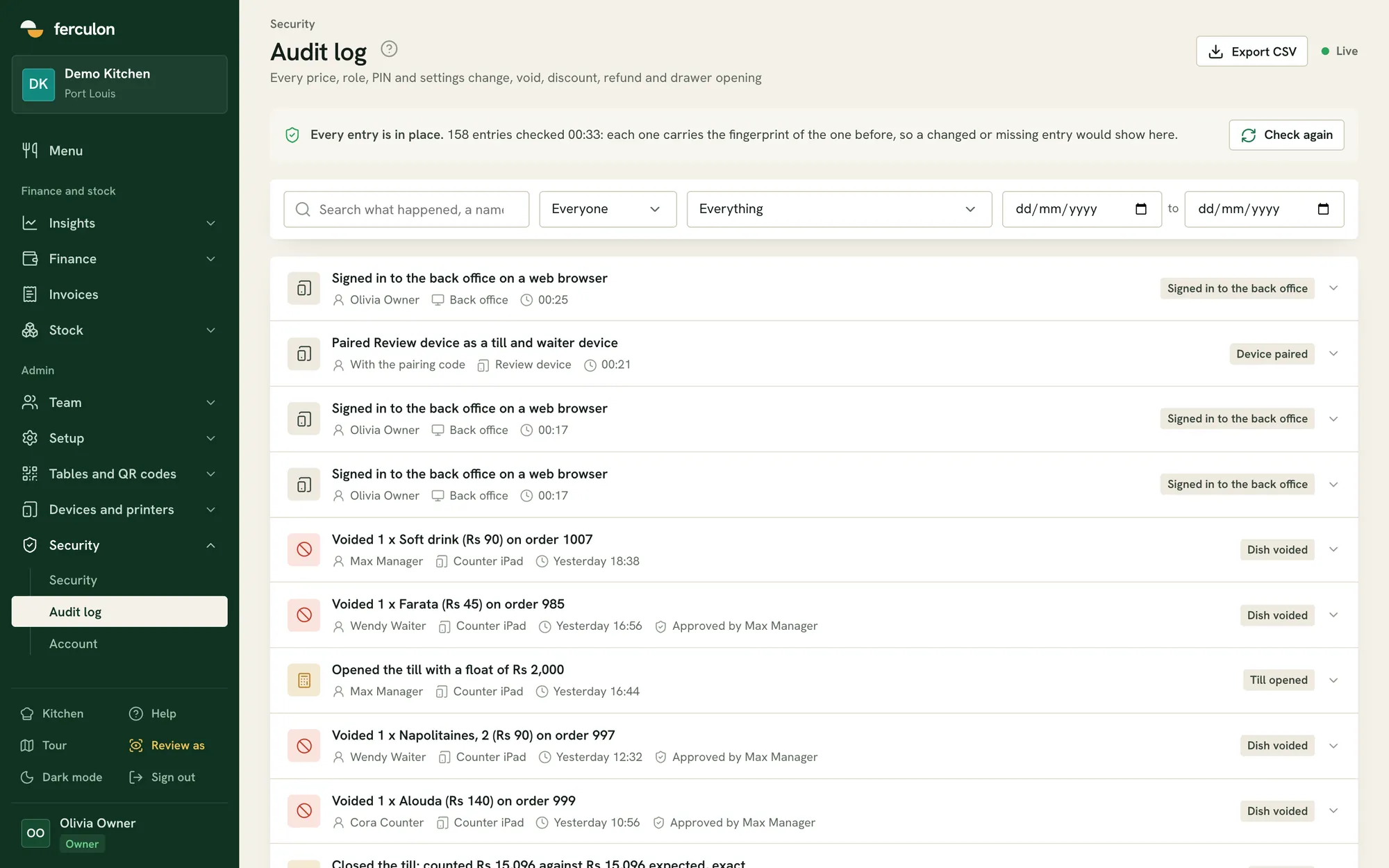Toggle Dark mode

[62, 777]
